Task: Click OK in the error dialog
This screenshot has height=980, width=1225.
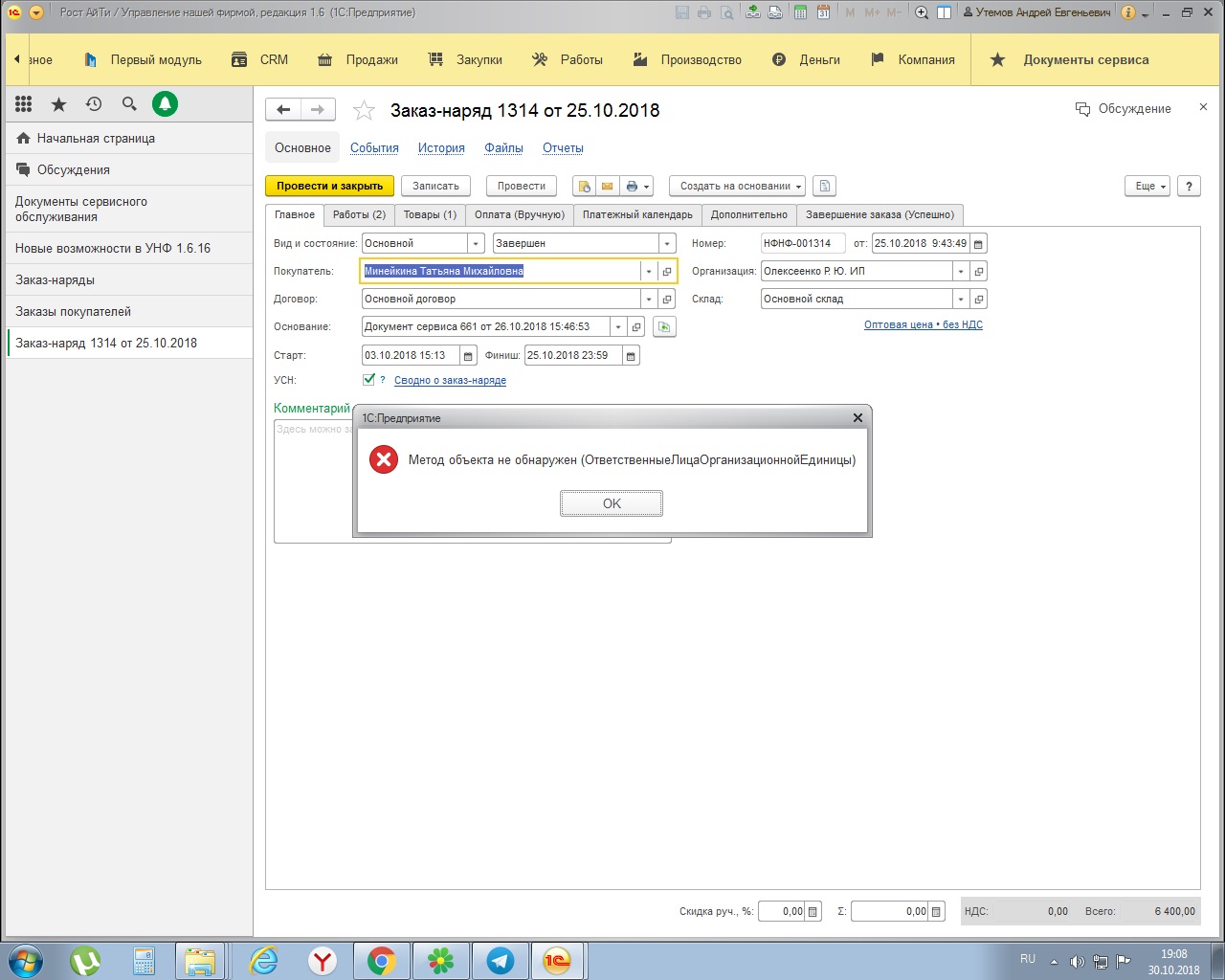Action: (612, 503)
